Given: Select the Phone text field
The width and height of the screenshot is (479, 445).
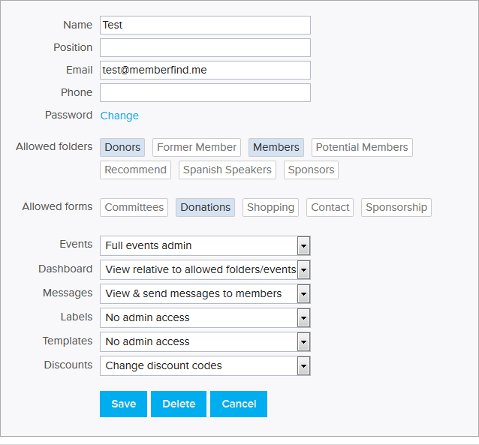Looking at the screenshot, I should [x=205, y=92].
